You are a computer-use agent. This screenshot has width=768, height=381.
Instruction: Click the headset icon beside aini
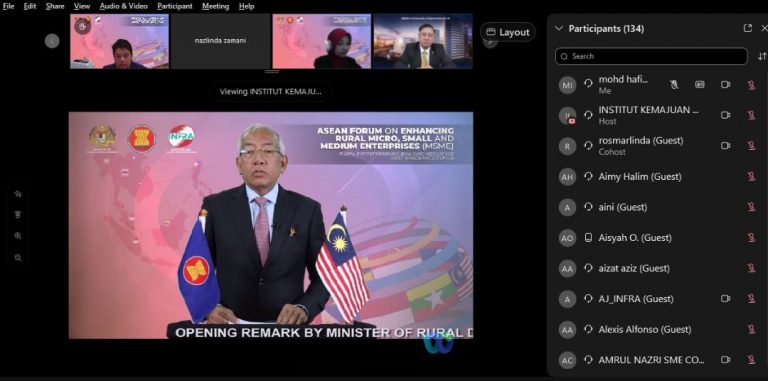[588, 207]
